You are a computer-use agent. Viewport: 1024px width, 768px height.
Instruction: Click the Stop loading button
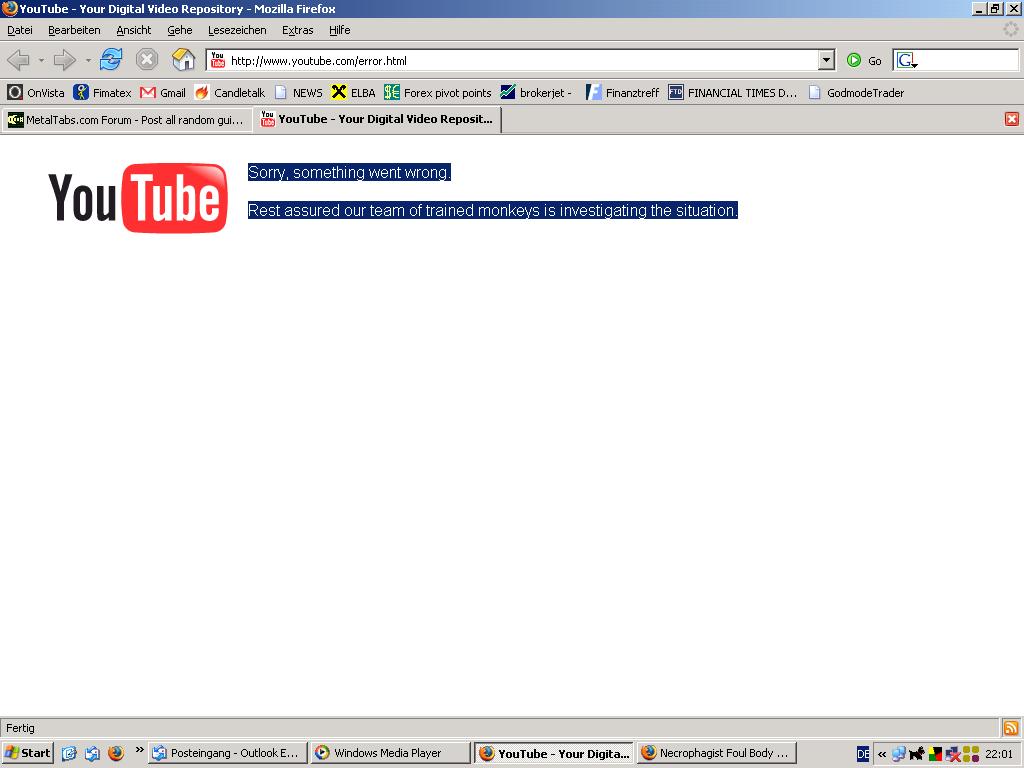(x=147, y=59)
